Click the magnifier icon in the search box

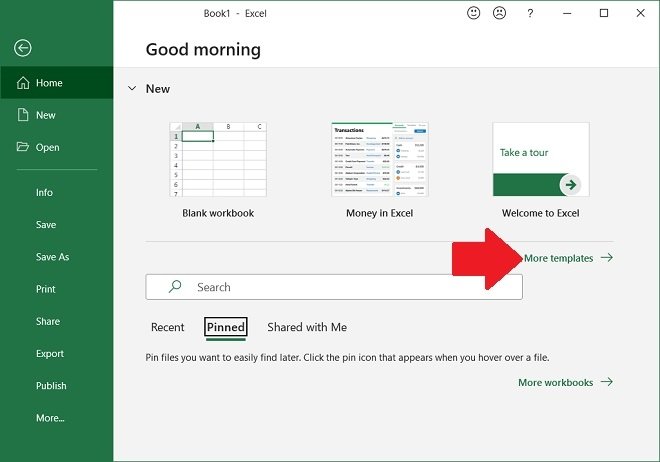click(175, 287)
